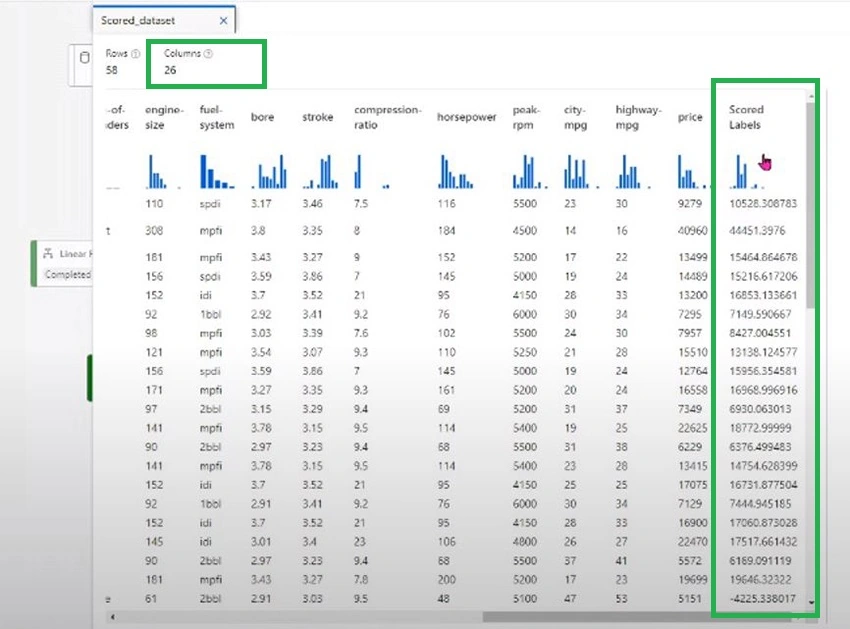Close the Scored_dataset tab
The width and height of the screenshot is (850, 629).
[223, 21]
